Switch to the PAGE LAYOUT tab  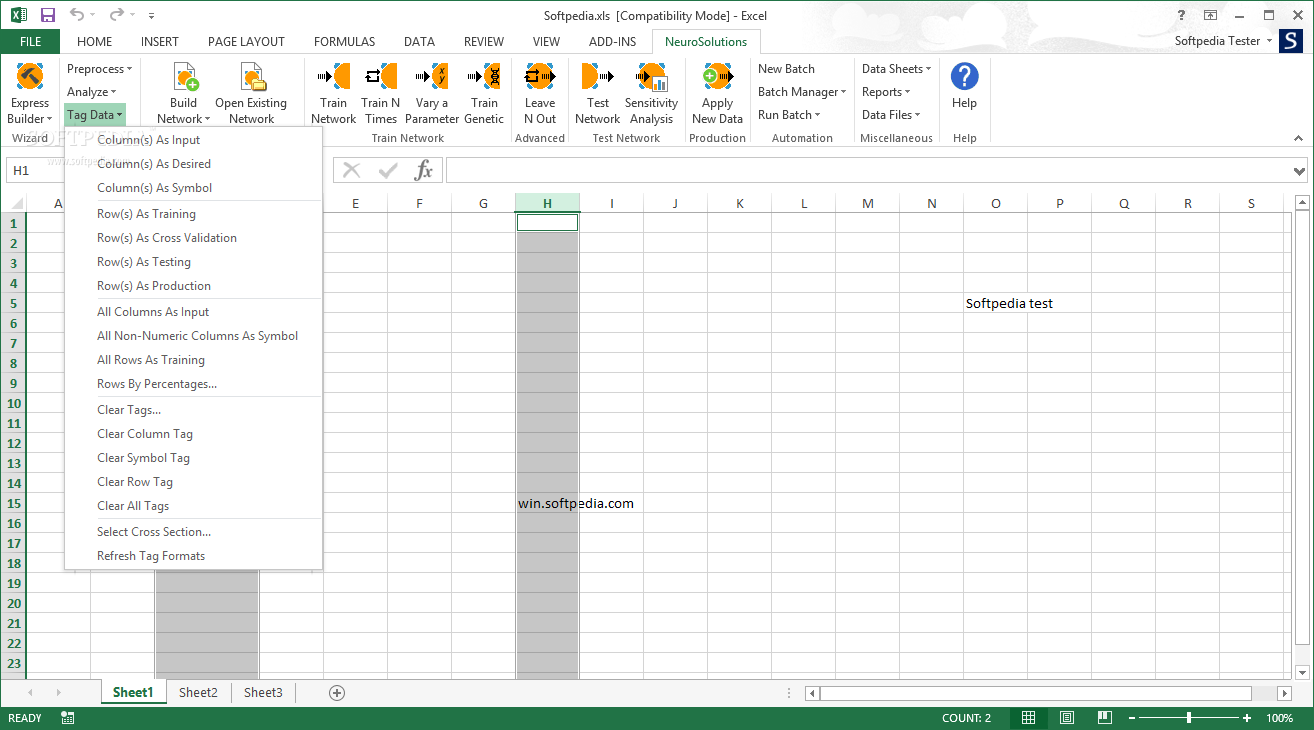(x=246, y=41)
